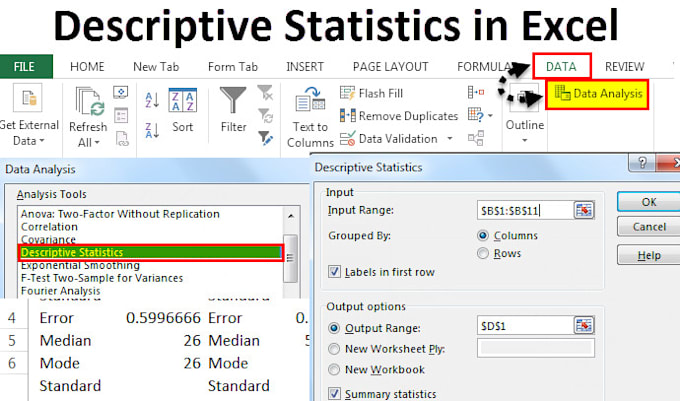
Task: Select Exponential Smoothing in the list
Action: tap(80, 265)
